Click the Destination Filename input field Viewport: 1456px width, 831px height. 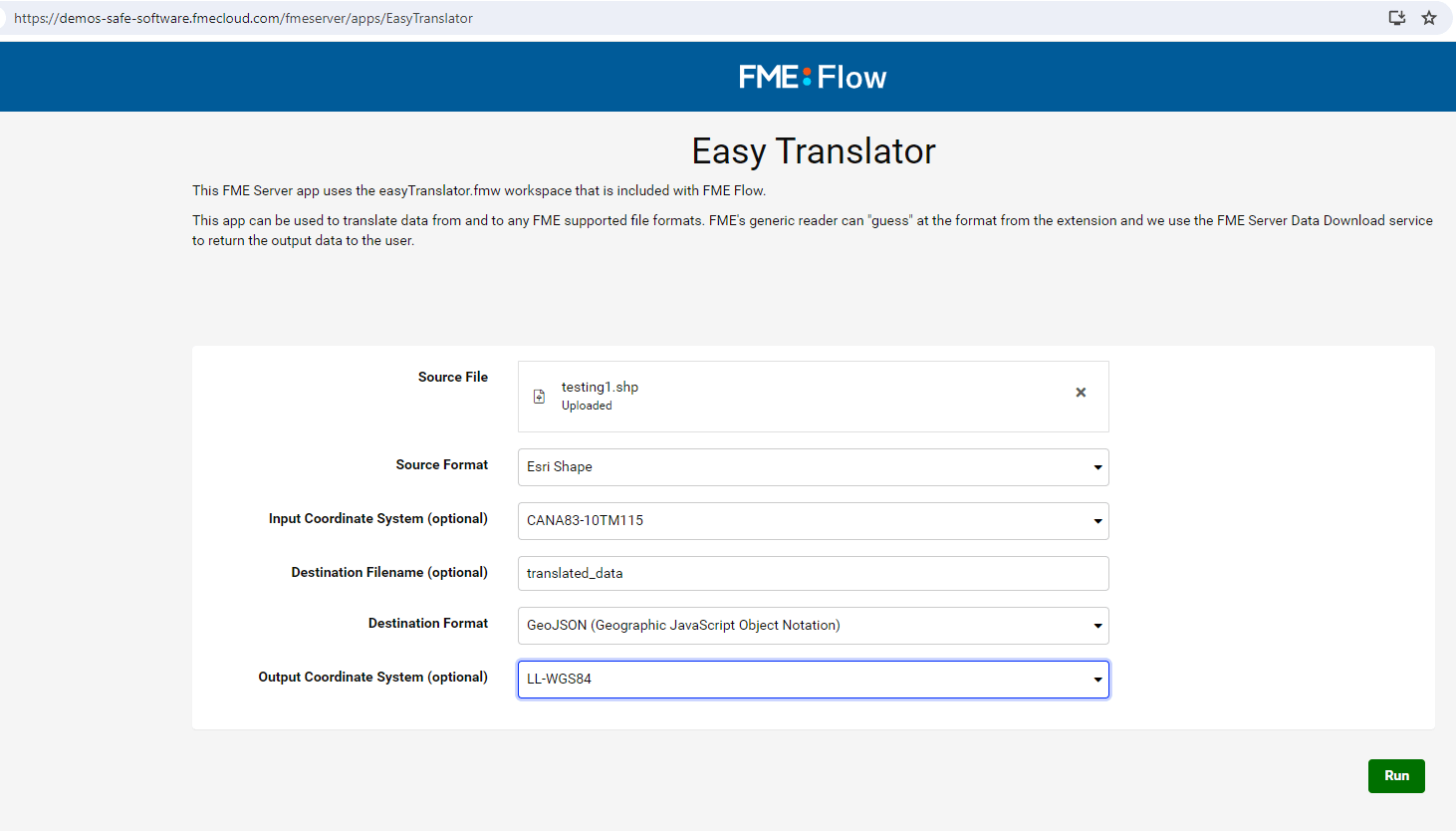[813, 573]
